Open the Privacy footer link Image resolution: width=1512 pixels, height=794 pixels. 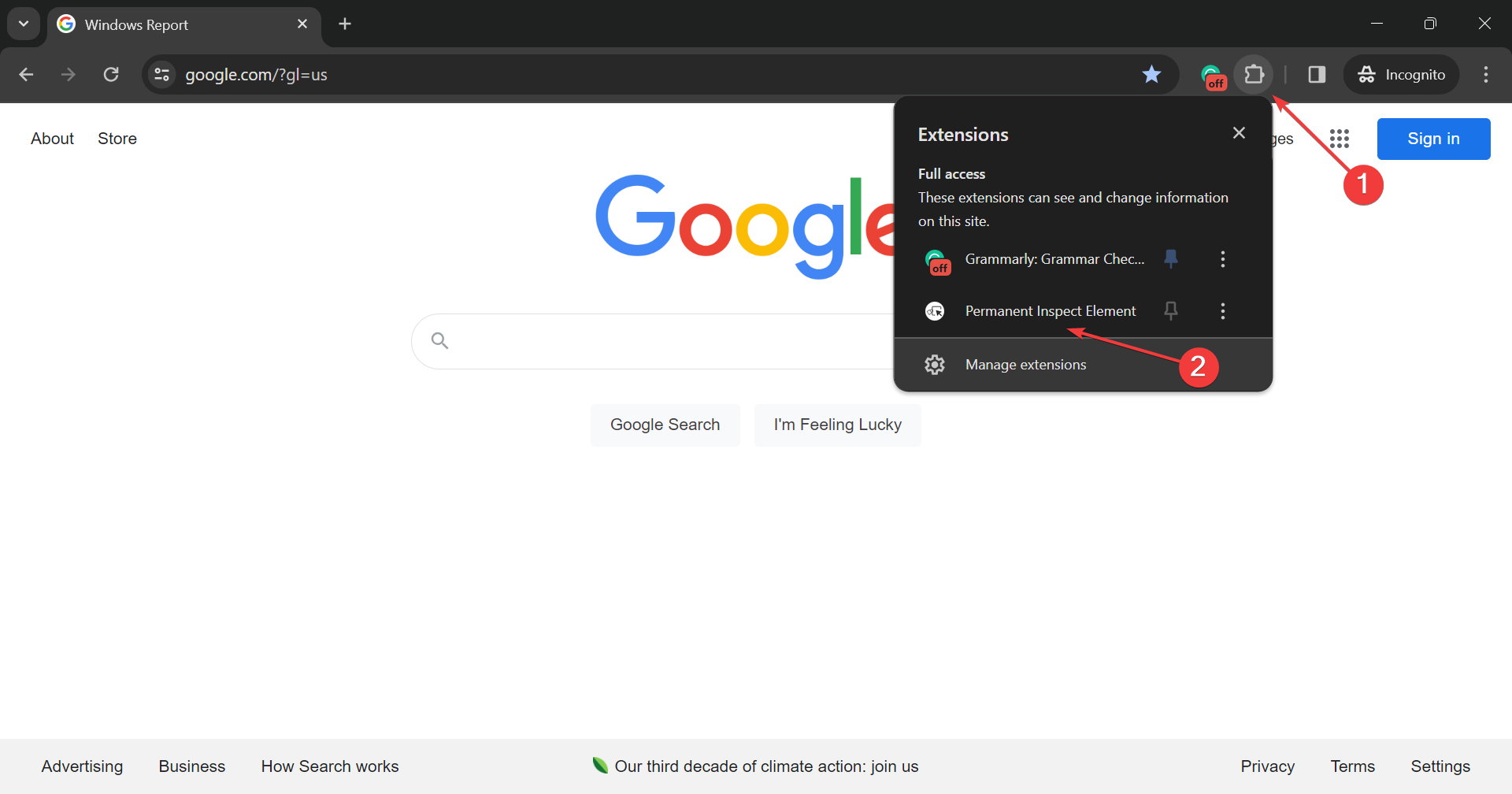[1267, 766]
